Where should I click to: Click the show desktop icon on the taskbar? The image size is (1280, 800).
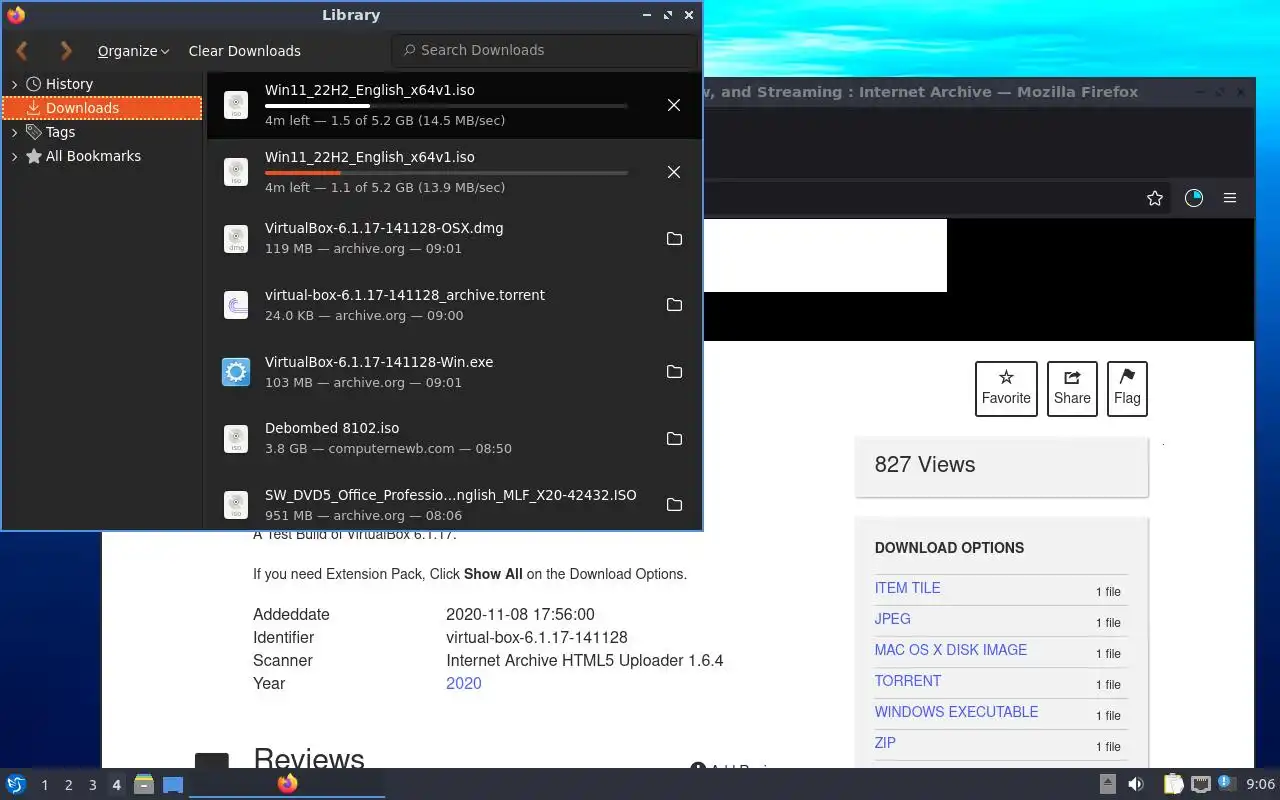(x=173, y=784)
